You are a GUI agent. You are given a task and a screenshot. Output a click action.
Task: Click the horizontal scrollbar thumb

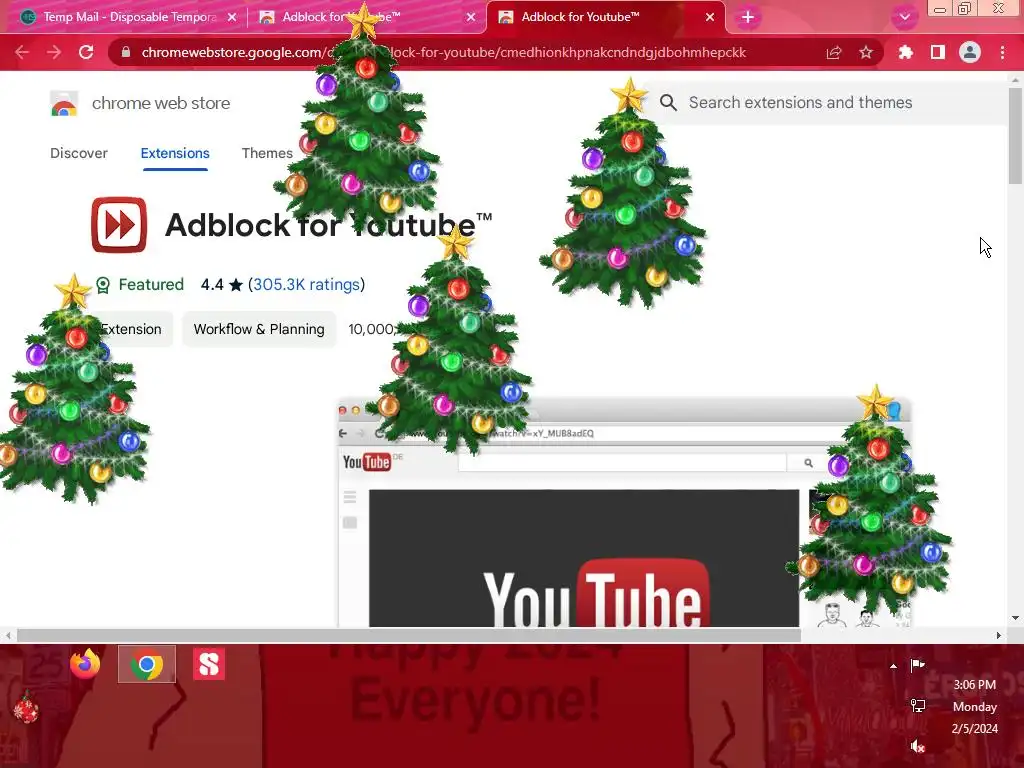click(409, 635)
